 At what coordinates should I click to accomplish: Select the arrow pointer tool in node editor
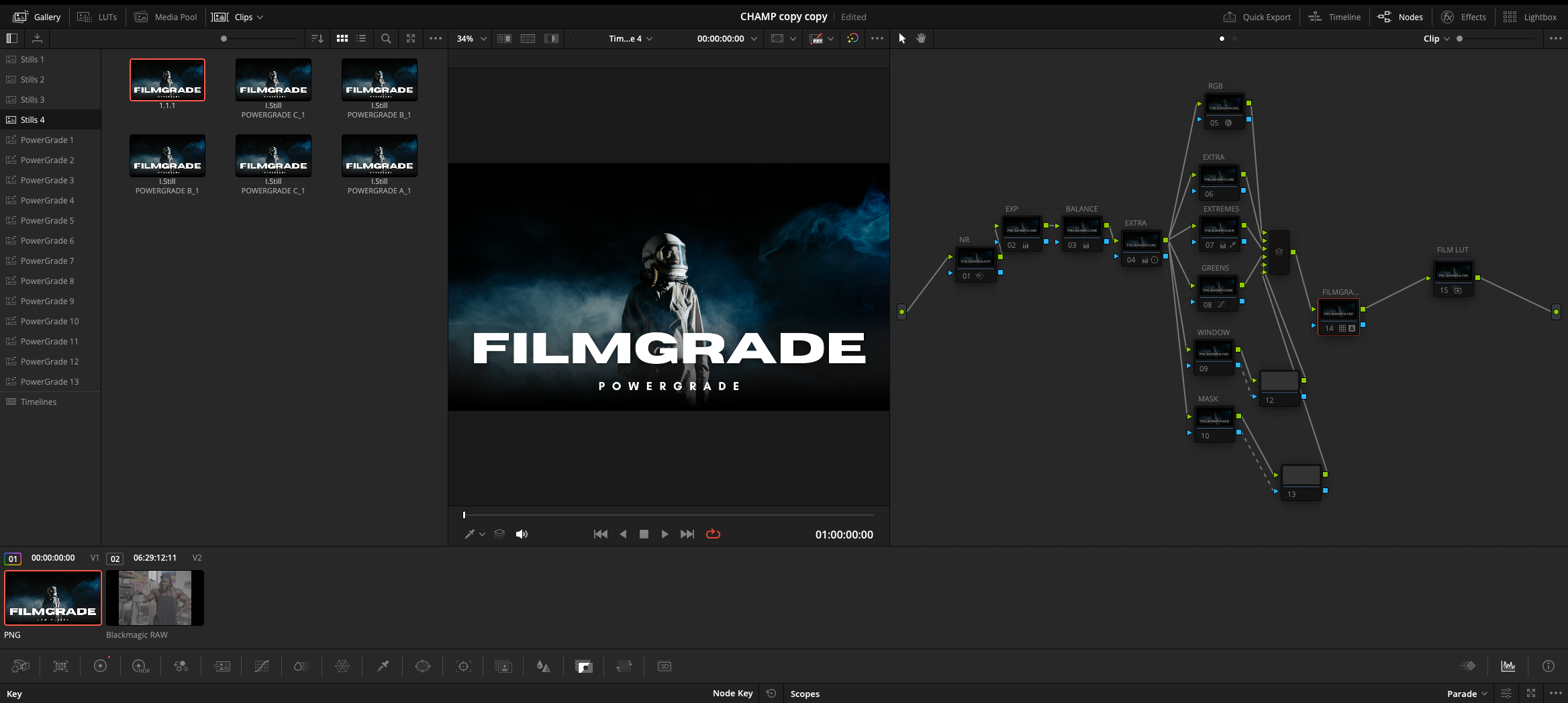click(x=902, y=38)
